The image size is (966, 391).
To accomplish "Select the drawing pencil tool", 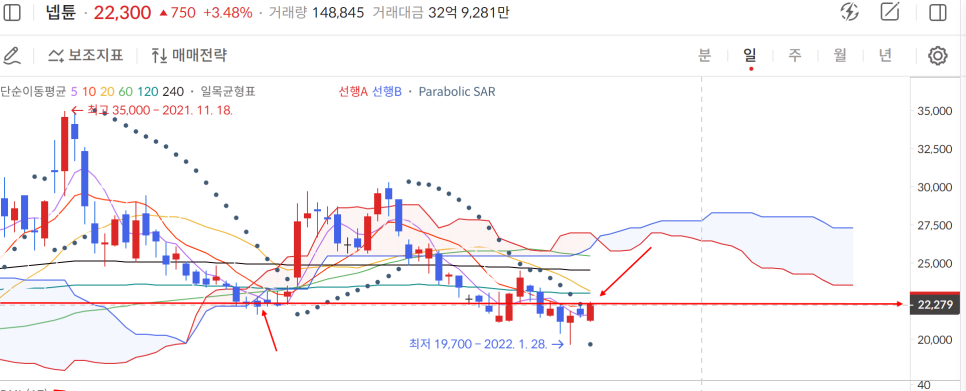I will coord(12,55).
